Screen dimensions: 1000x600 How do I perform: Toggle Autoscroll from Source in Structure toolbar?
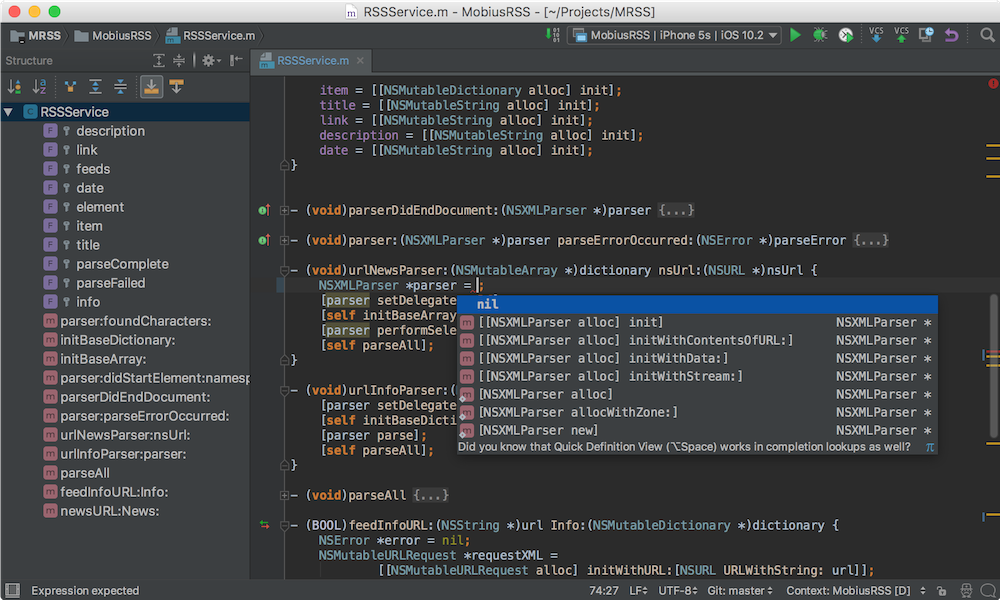(x=176, y=87)
